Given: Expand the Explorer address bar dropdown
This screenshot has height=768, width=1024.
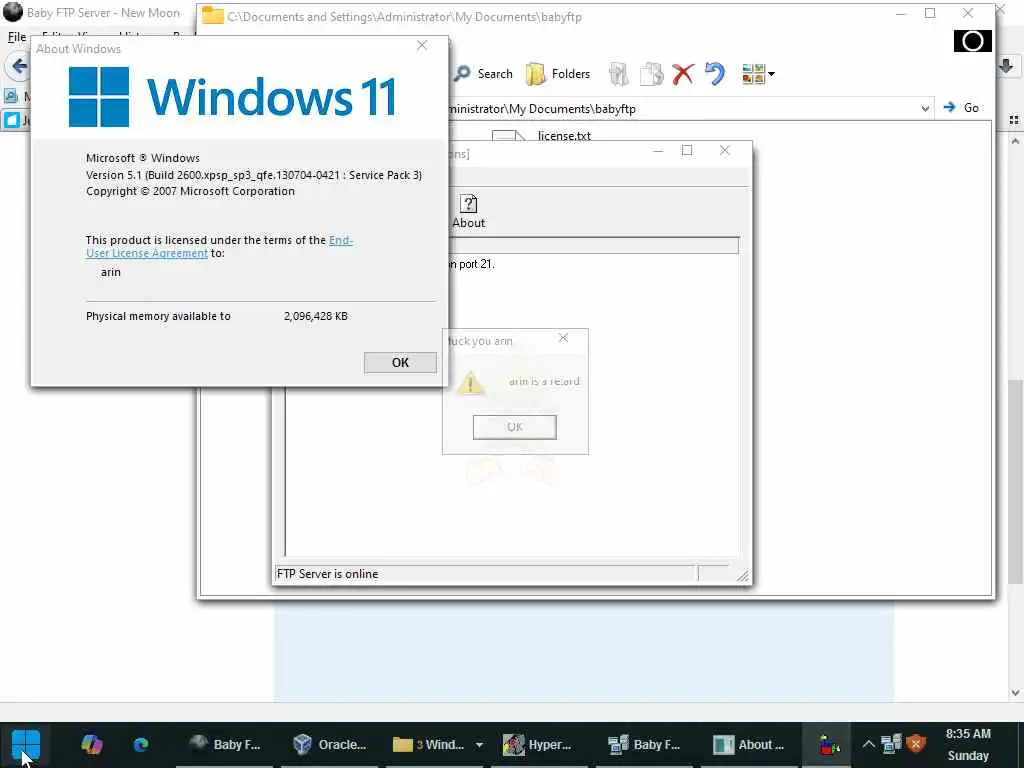Looking at the screenshot, I should click(925, 108).
